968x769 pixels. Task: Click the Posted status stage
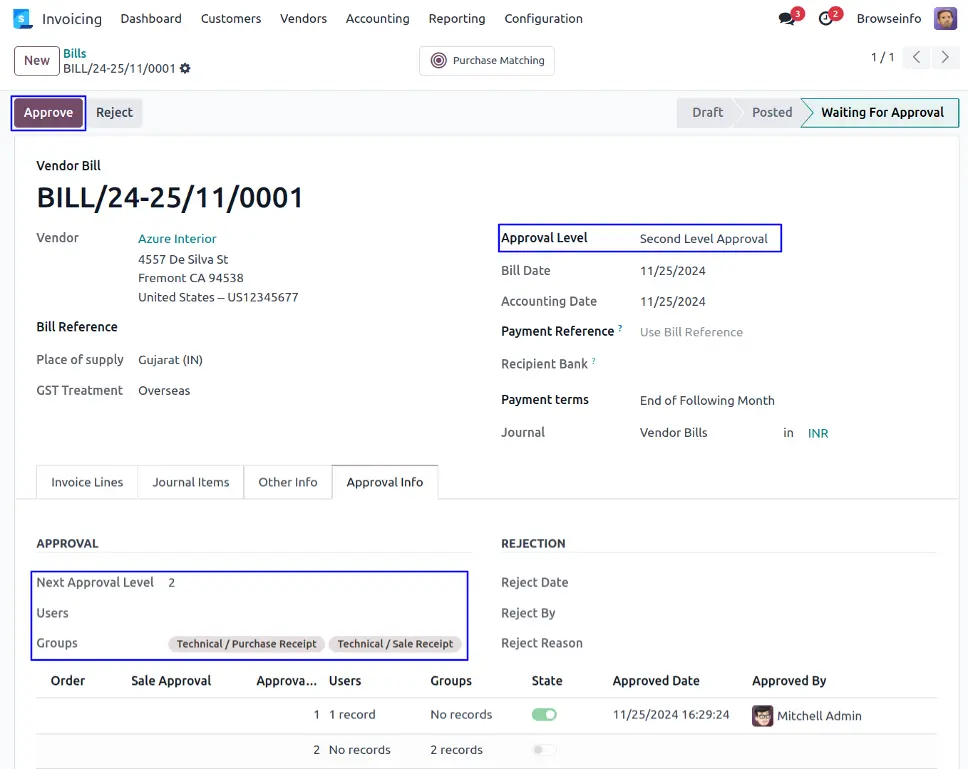(772, 112)
